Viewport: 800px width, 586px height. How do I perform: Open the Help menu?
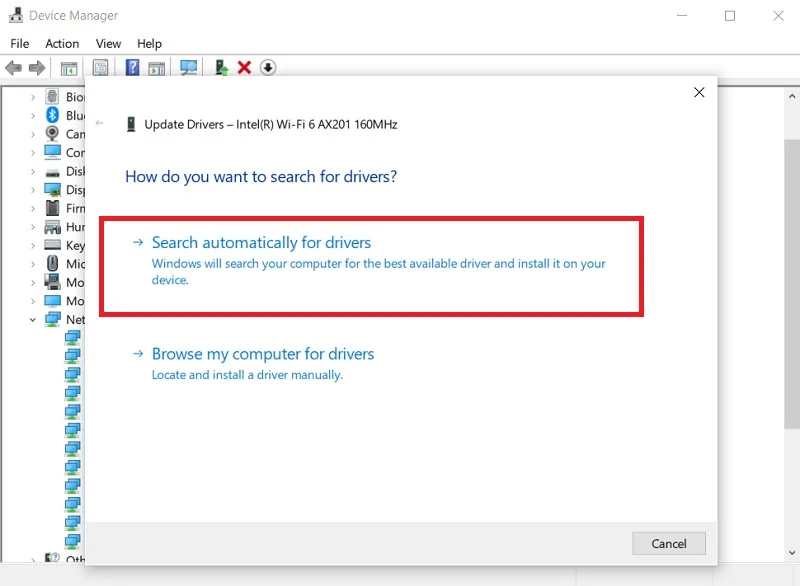[x=149, y=44]
